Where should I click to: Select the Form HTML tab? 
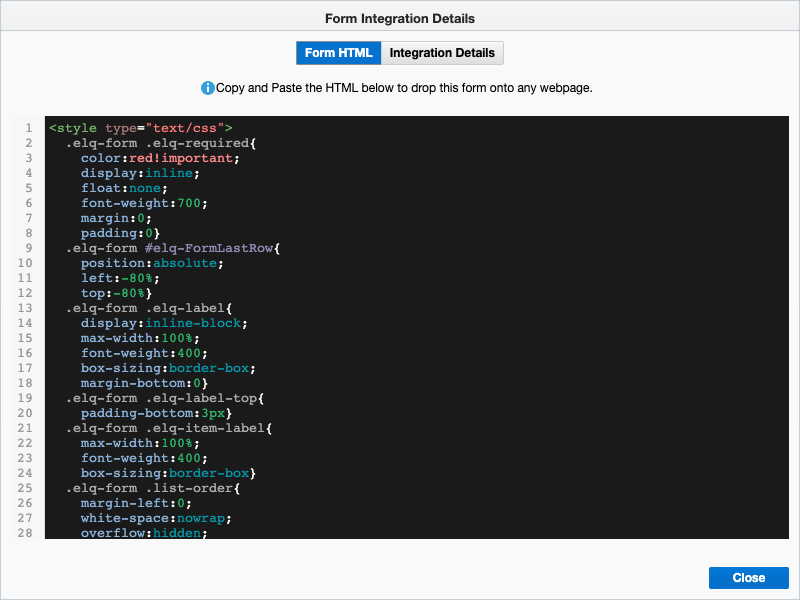pos(338,53)
